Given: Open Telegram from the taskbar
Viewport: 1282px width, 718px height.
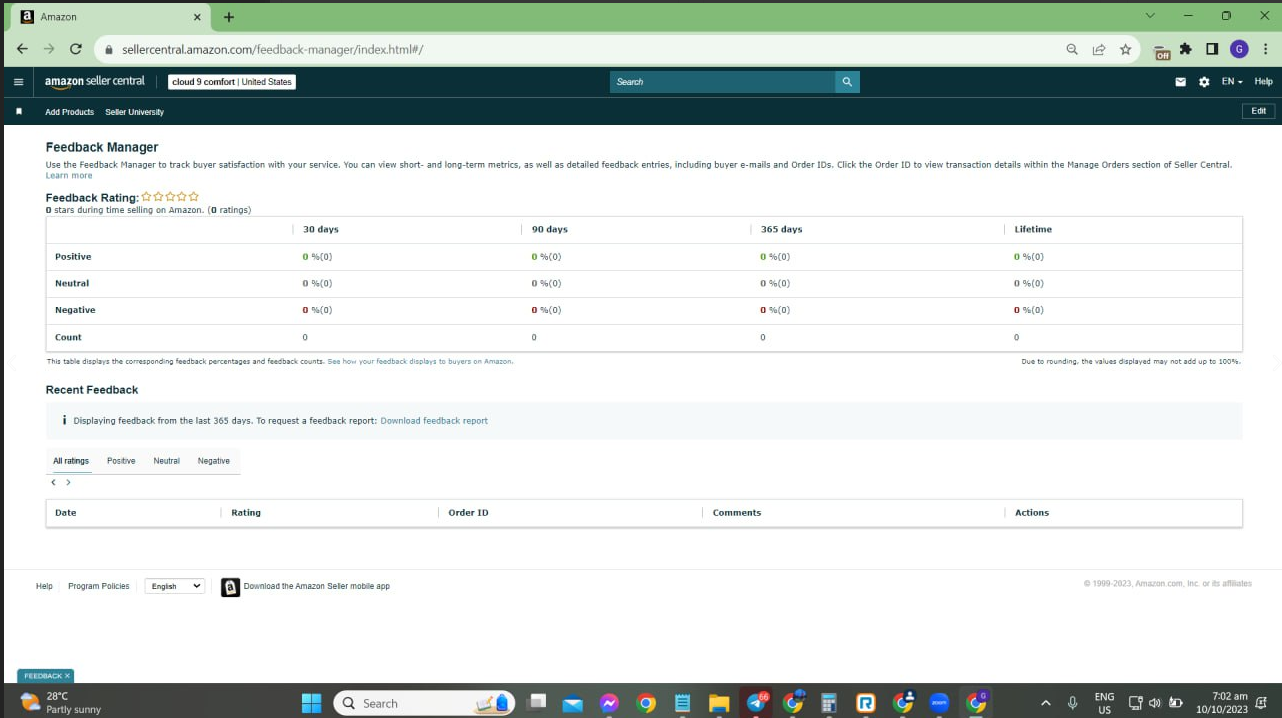Looking at the screenshot, I should [757, 703].
